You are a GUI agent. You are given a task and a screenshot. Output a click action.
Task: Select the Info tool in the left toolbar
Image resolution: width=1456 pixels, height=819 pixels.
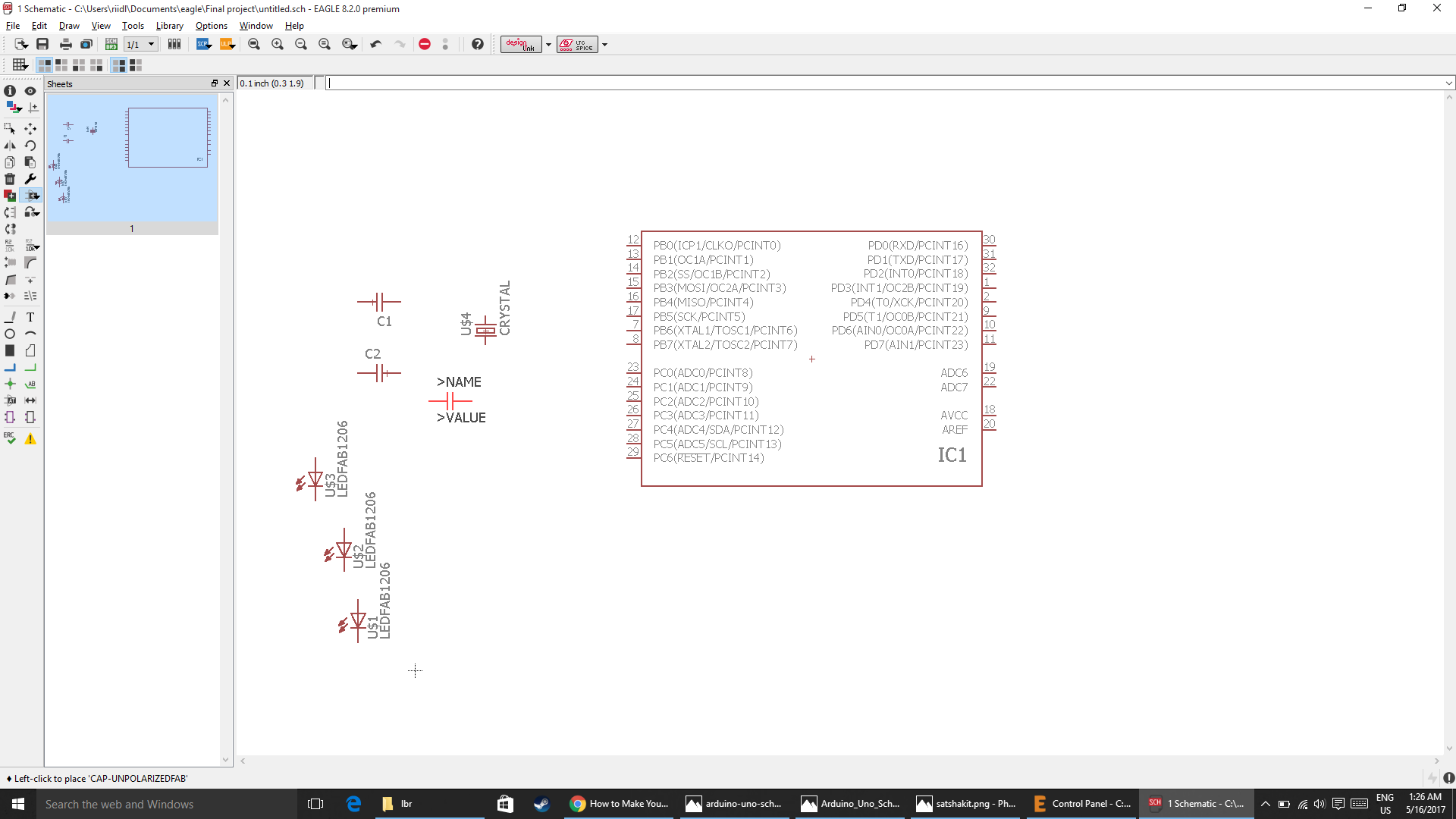point(10,91)
